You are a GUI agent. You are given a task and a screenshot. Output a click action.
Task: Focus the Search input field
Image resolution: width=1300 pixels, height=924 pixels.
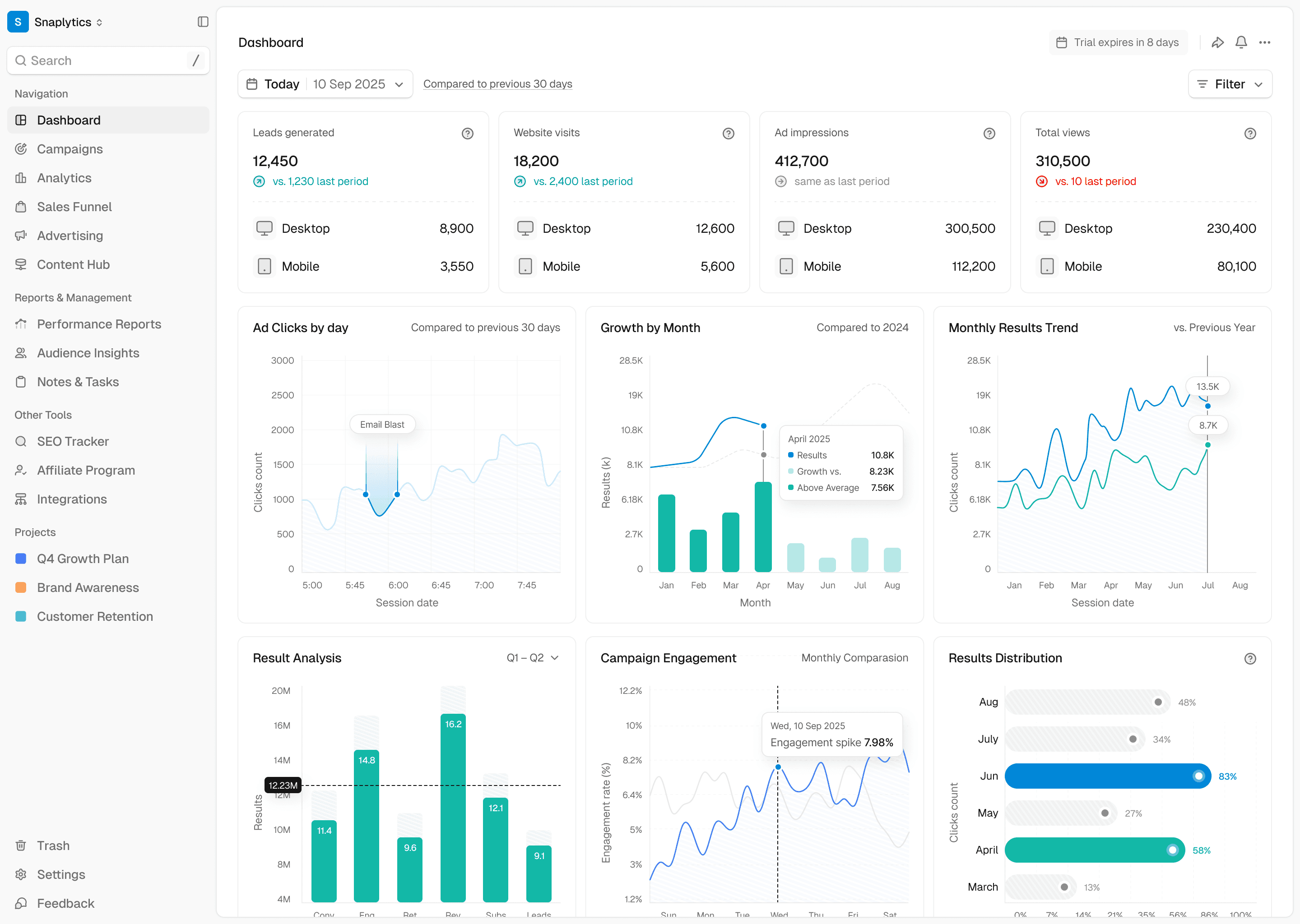[x=102, y=61]
